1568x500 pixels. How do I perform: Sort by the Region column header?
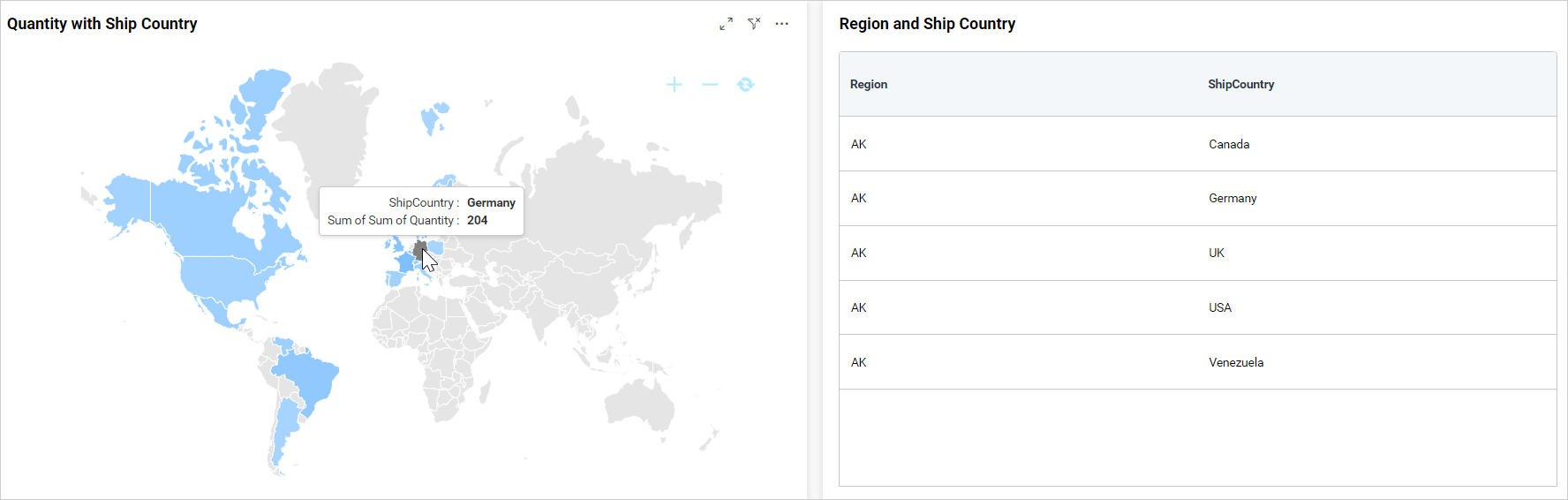[869, 85]
